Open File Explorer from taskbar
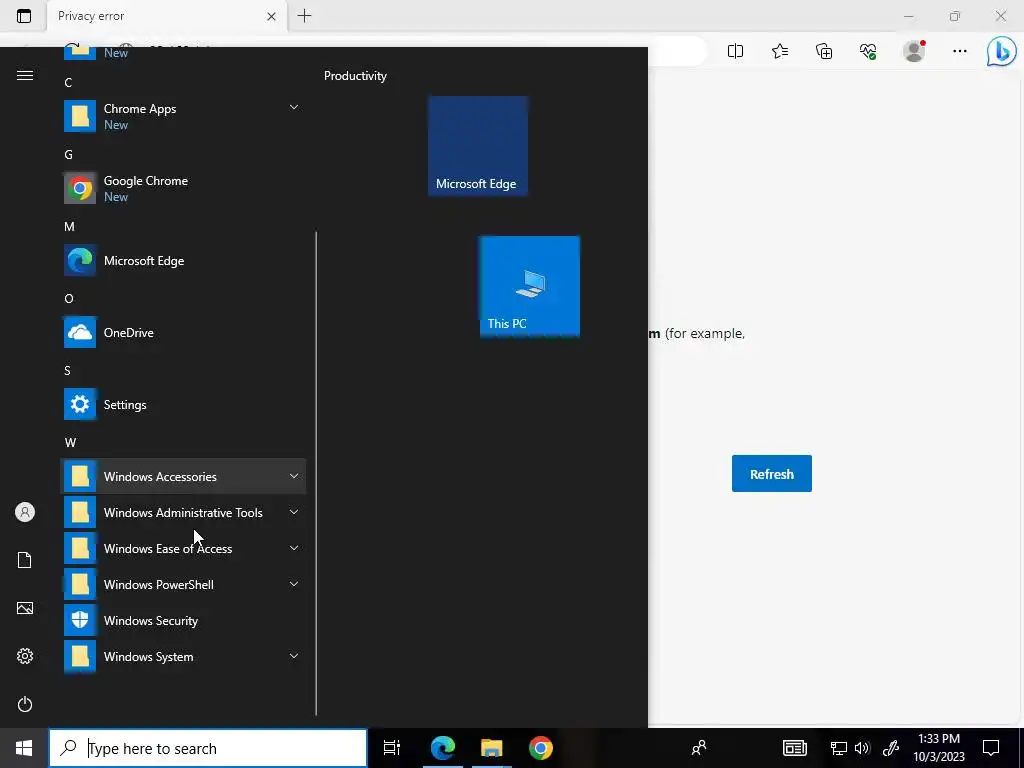The height and width of the screenshot is (768, 1024). 491,748
